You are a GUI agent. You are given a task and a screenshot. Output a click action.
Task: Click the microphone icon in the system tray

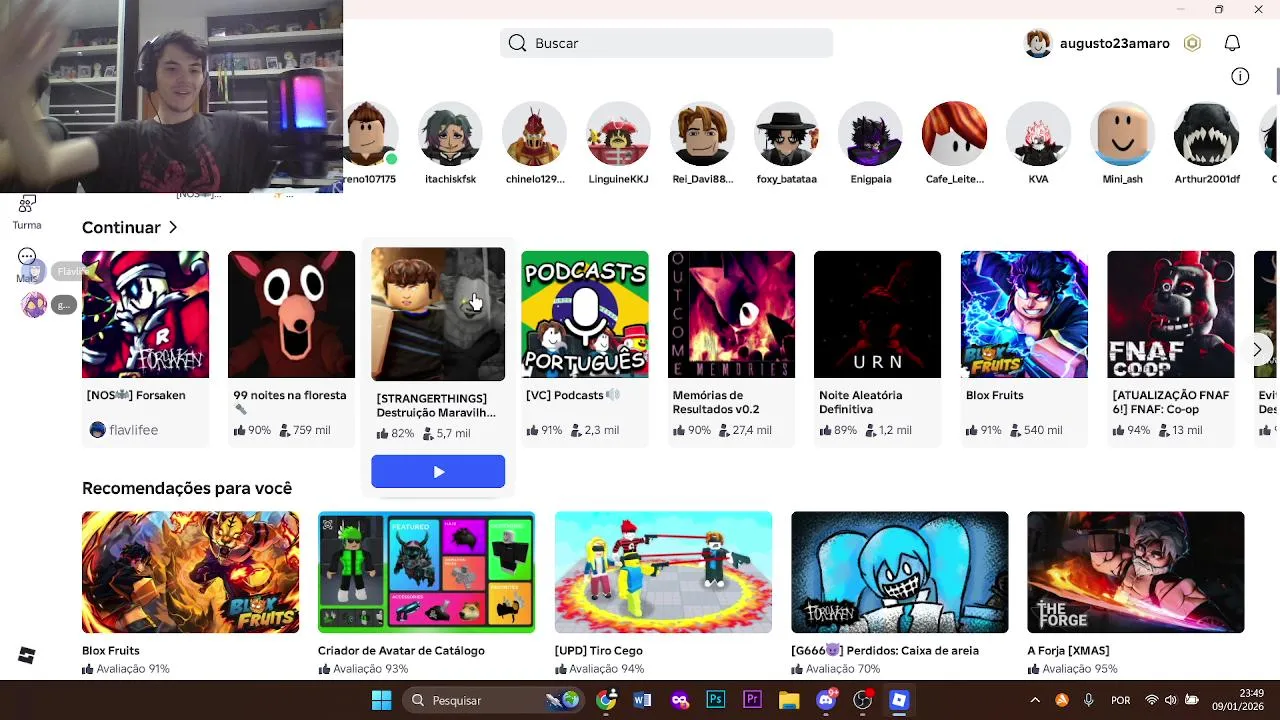[x=1088, y=700]
